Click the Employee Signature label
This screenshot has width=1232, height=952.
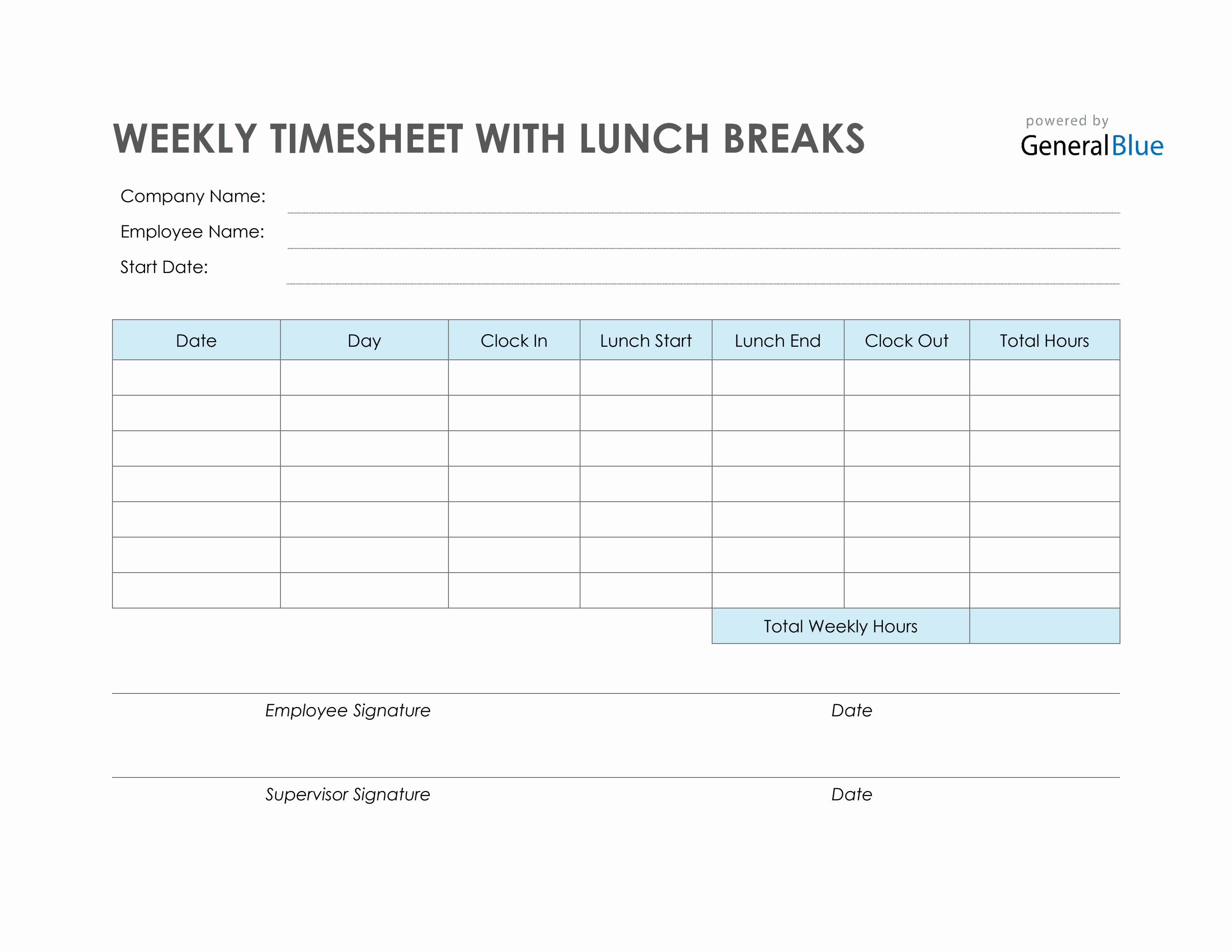348,710
